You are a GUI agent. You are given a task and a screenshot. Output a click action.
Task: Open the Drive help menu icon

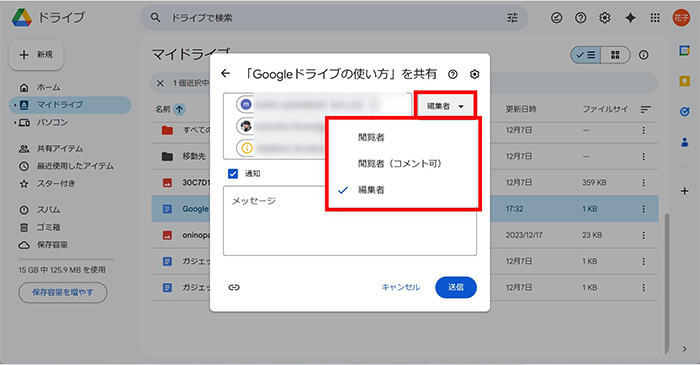click(x=580, y=18)
